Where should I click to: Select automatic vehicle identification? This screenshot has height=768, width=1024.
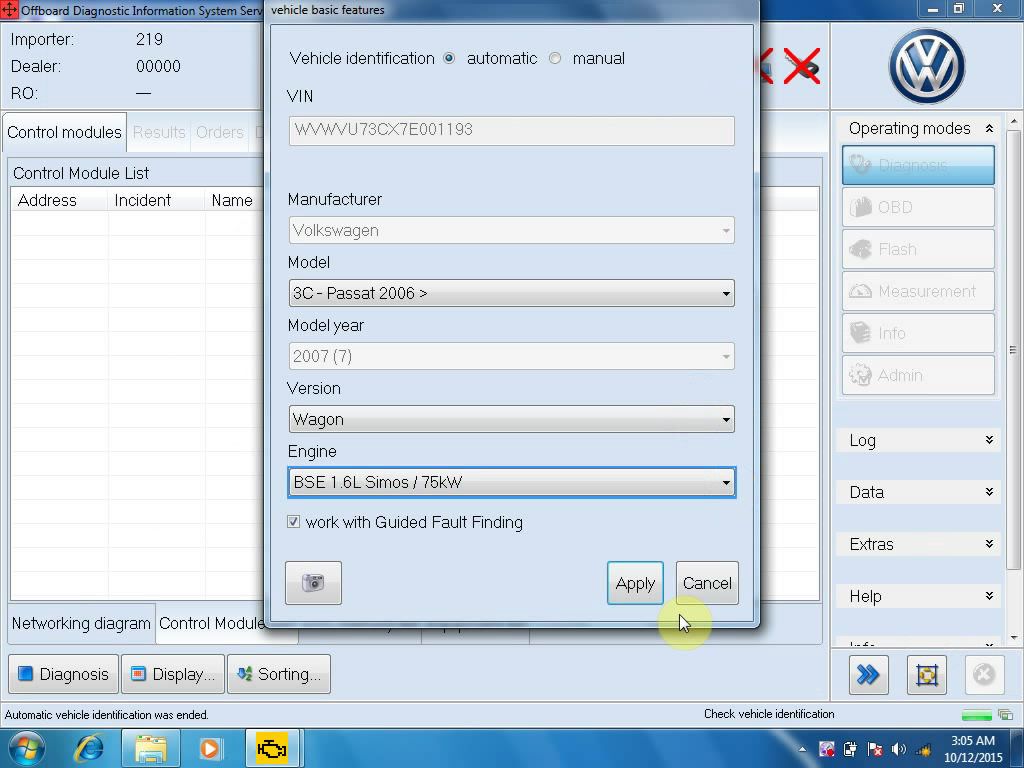point(449,58)
